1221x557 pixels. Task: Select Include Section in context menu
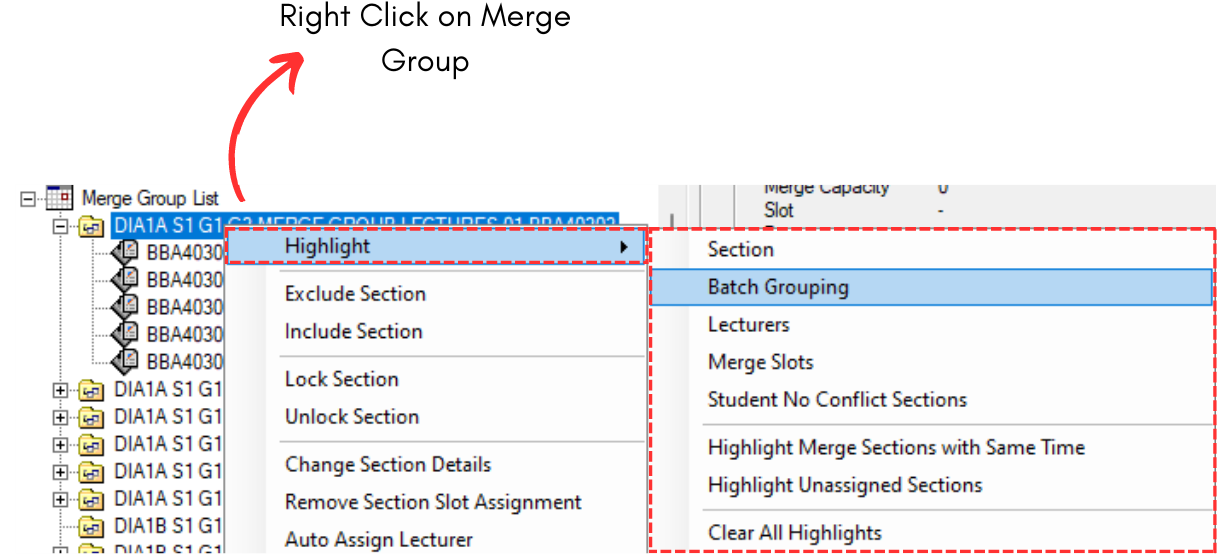[353, 332]
